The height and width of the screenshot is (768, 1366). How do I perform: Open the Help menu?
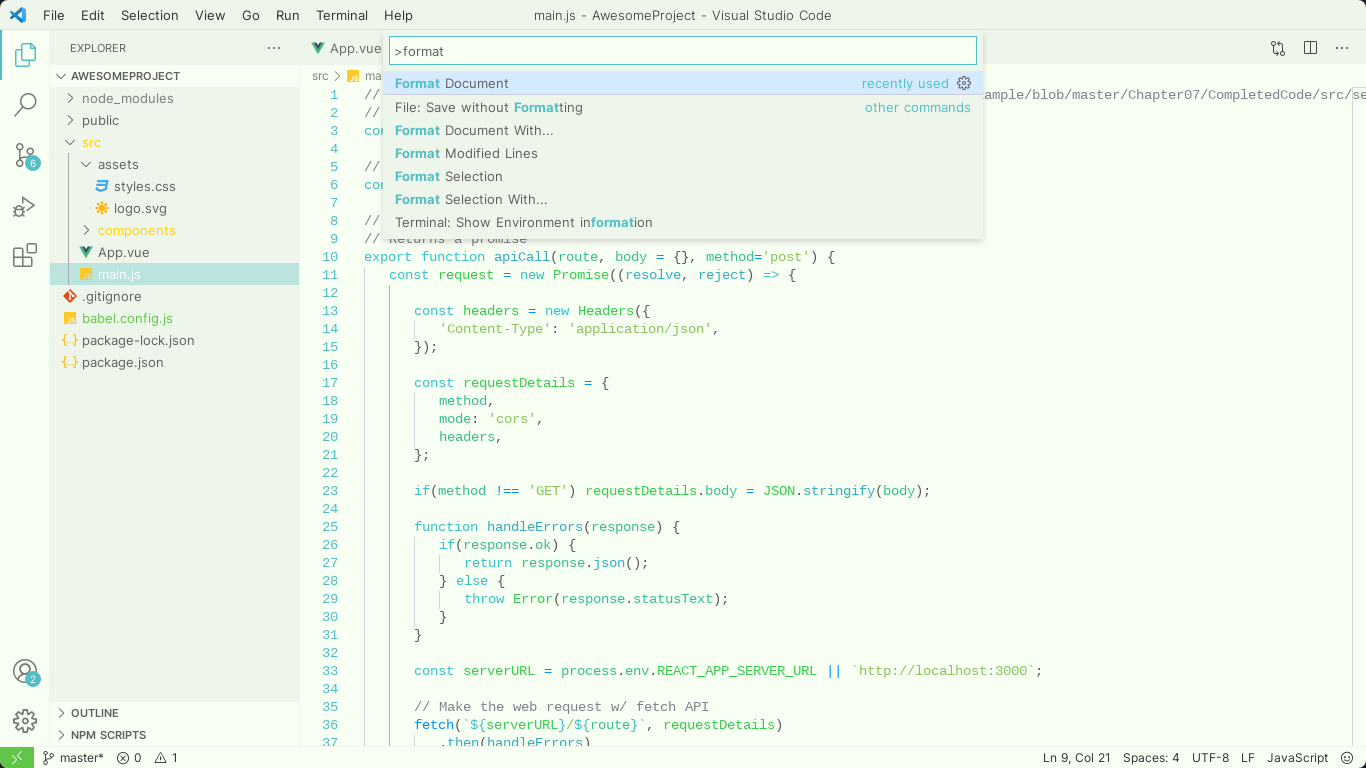tap(398, 15)
